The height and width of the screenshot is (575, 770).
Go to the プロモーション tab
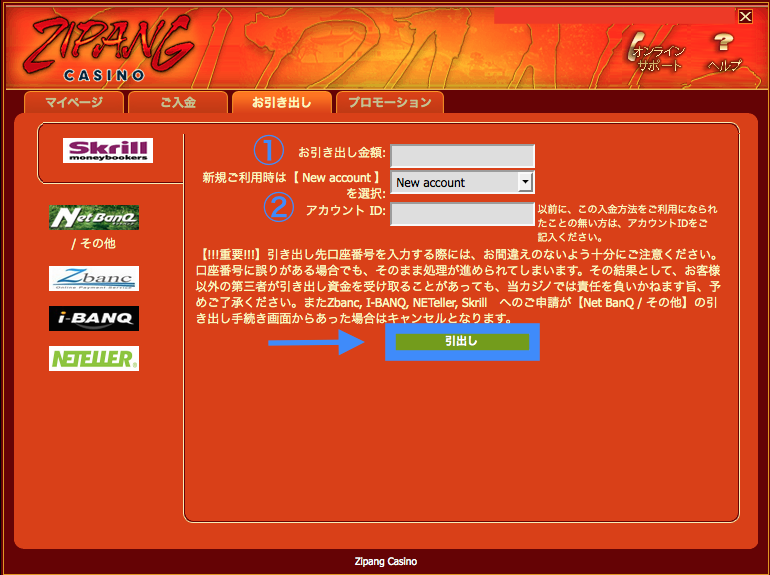tap(390, 102)
